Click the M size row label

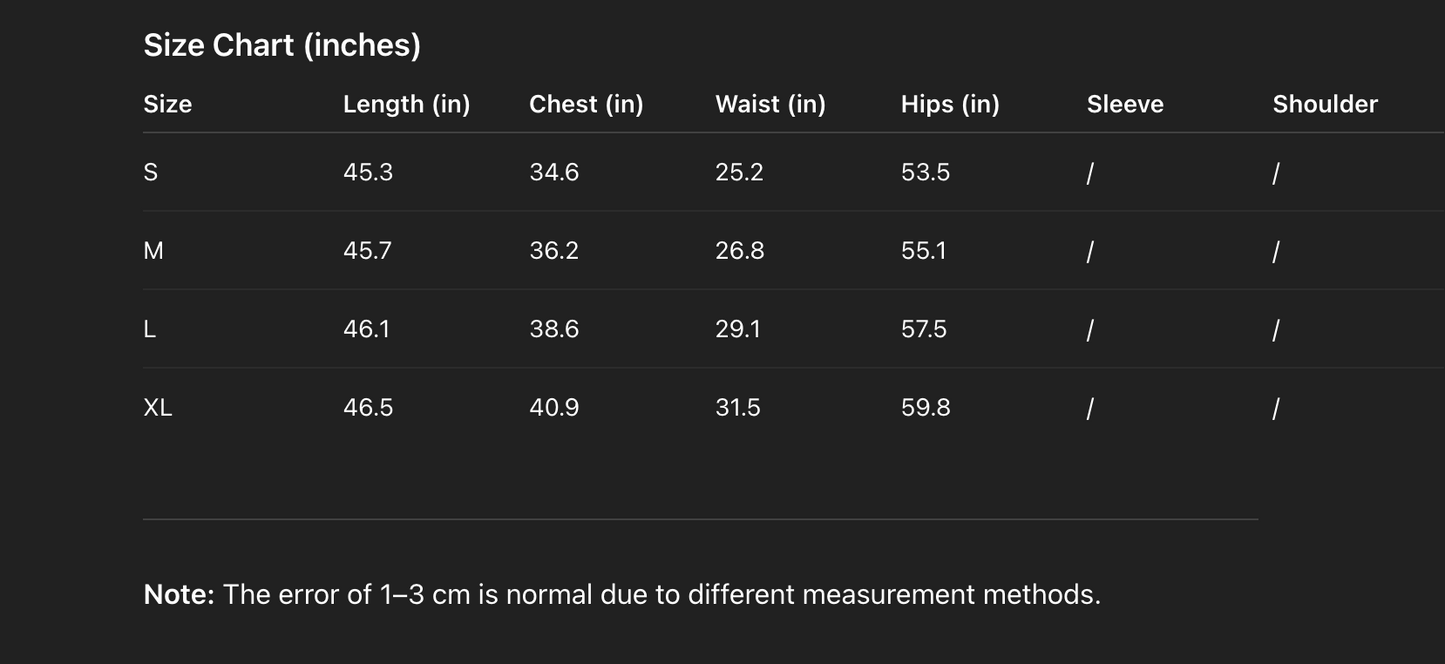153,251
